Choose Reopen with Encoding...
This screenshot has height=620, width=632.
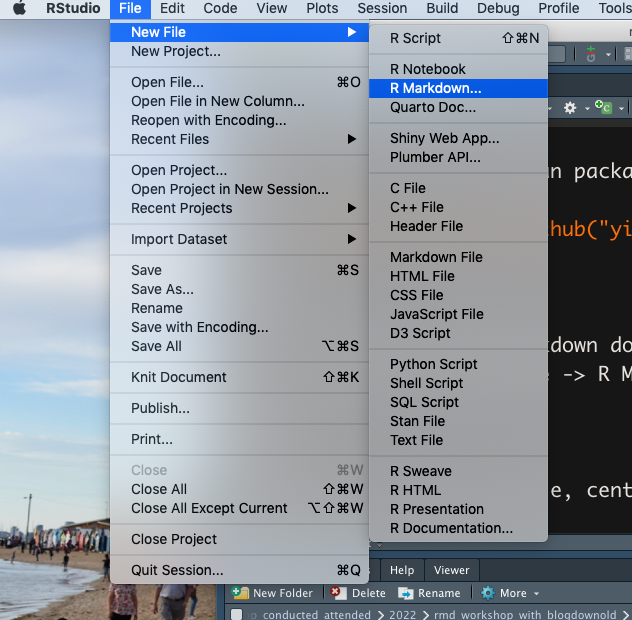239,120
